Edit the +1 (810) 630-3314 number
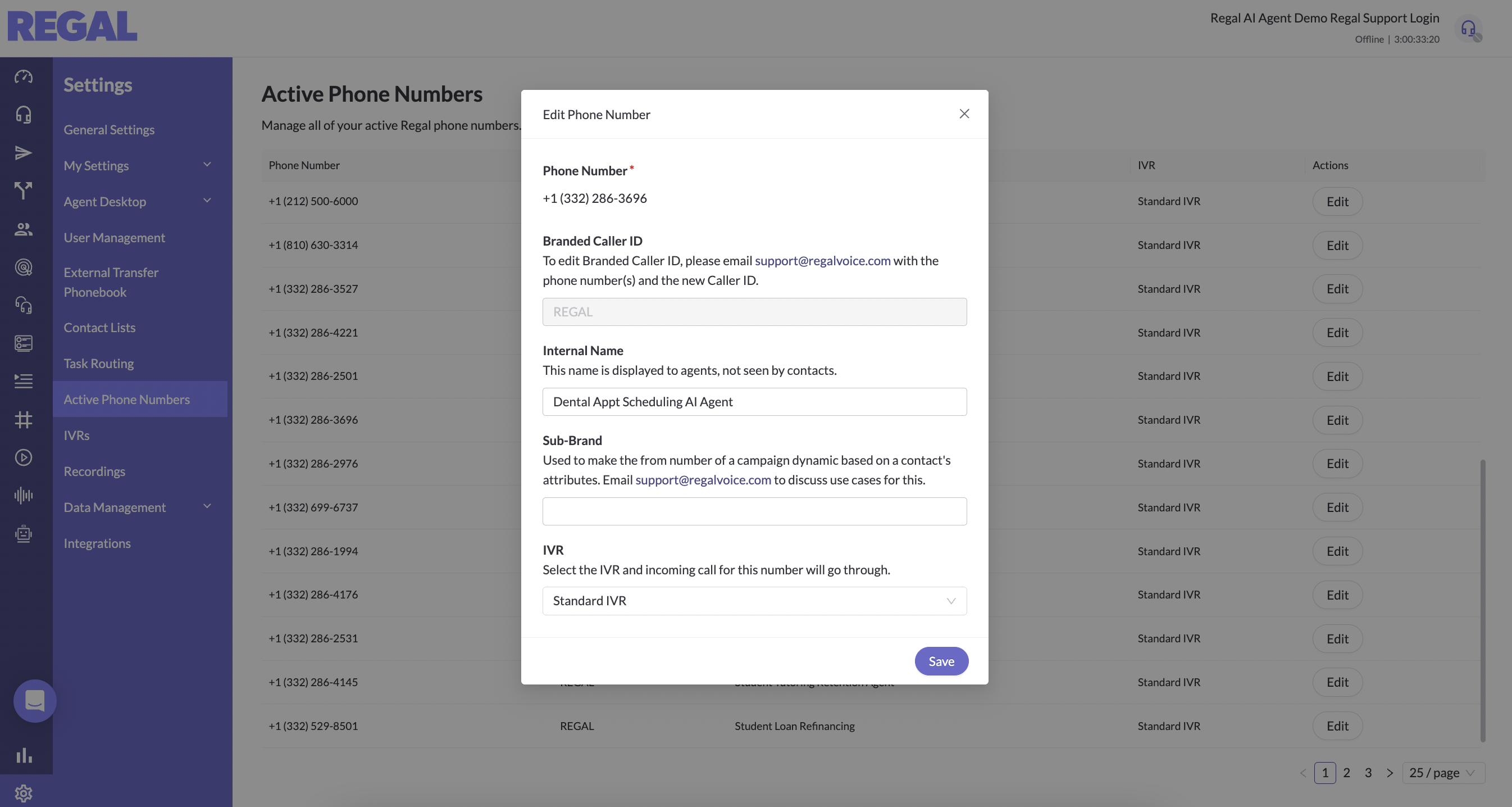Image resolution: width=1512 pixels, height=807 pixels. pyautogui.click(x=1337, y=245)
